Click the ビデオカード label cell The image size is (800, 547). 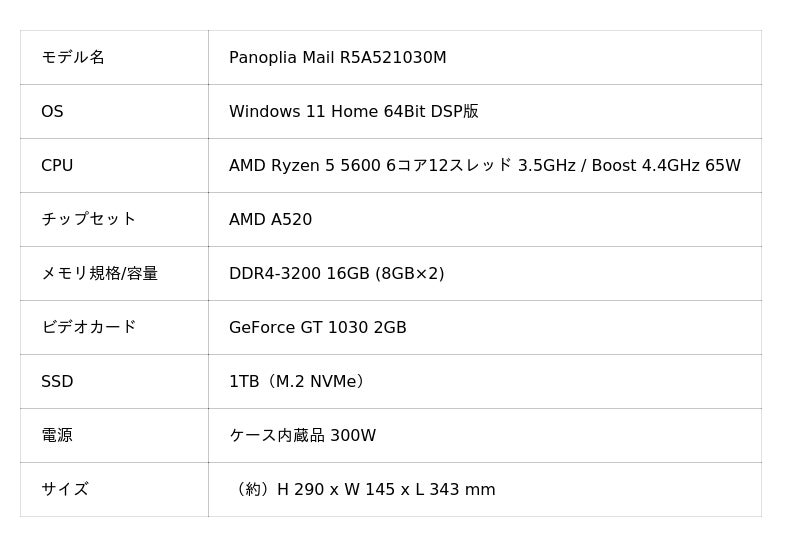click(88, 328)
